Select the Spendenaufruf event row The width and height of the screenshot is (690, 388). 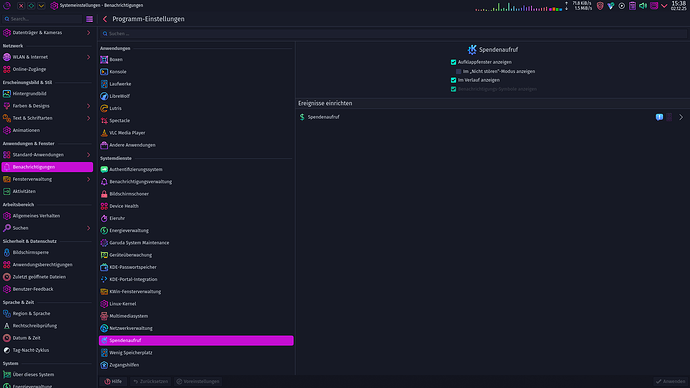(x=493, y=117)
